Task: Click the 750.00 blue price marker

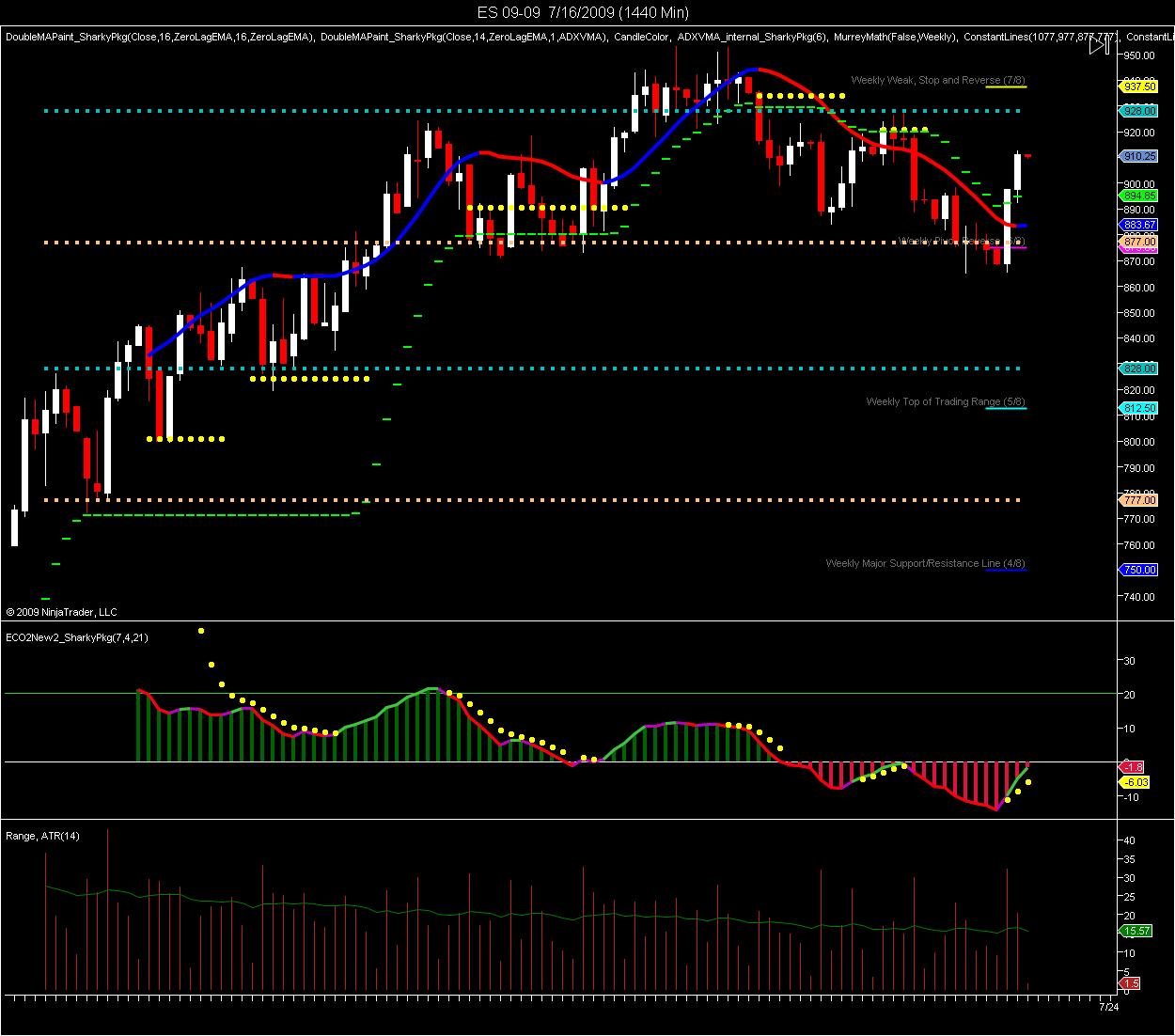Action: (1138, 570)
